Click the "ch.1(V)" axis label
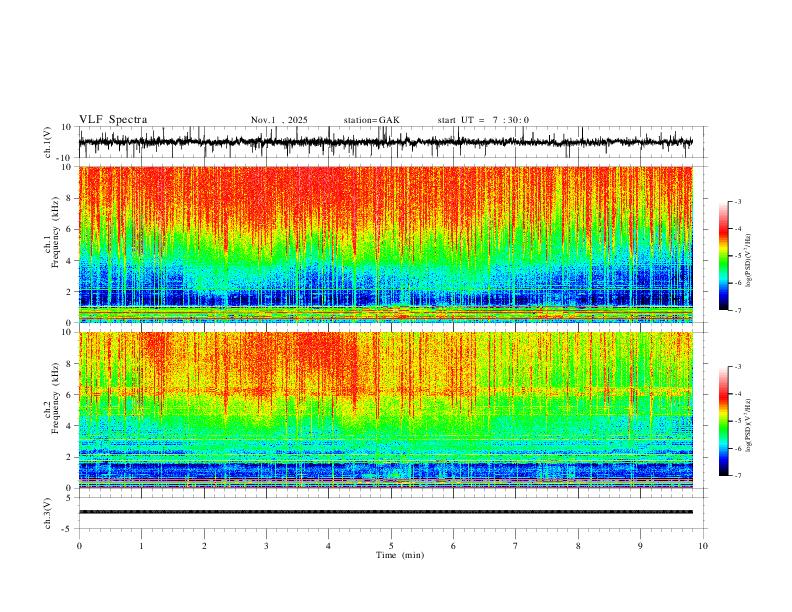Viewport: 792px width, 612px height. pos(48,142)
